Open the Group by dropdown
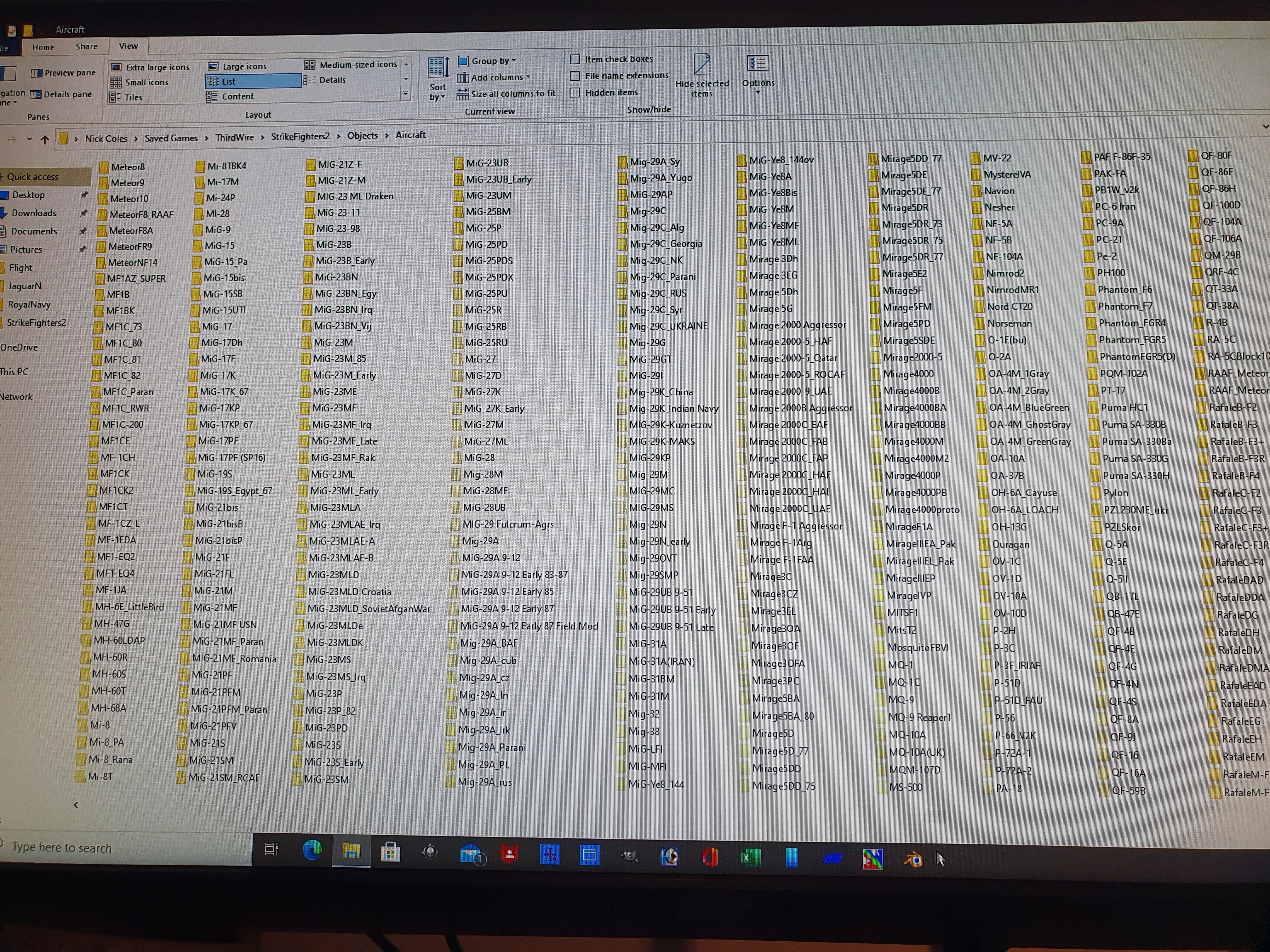Screen dimensions: 1270x952 click(x=488, y=61)
